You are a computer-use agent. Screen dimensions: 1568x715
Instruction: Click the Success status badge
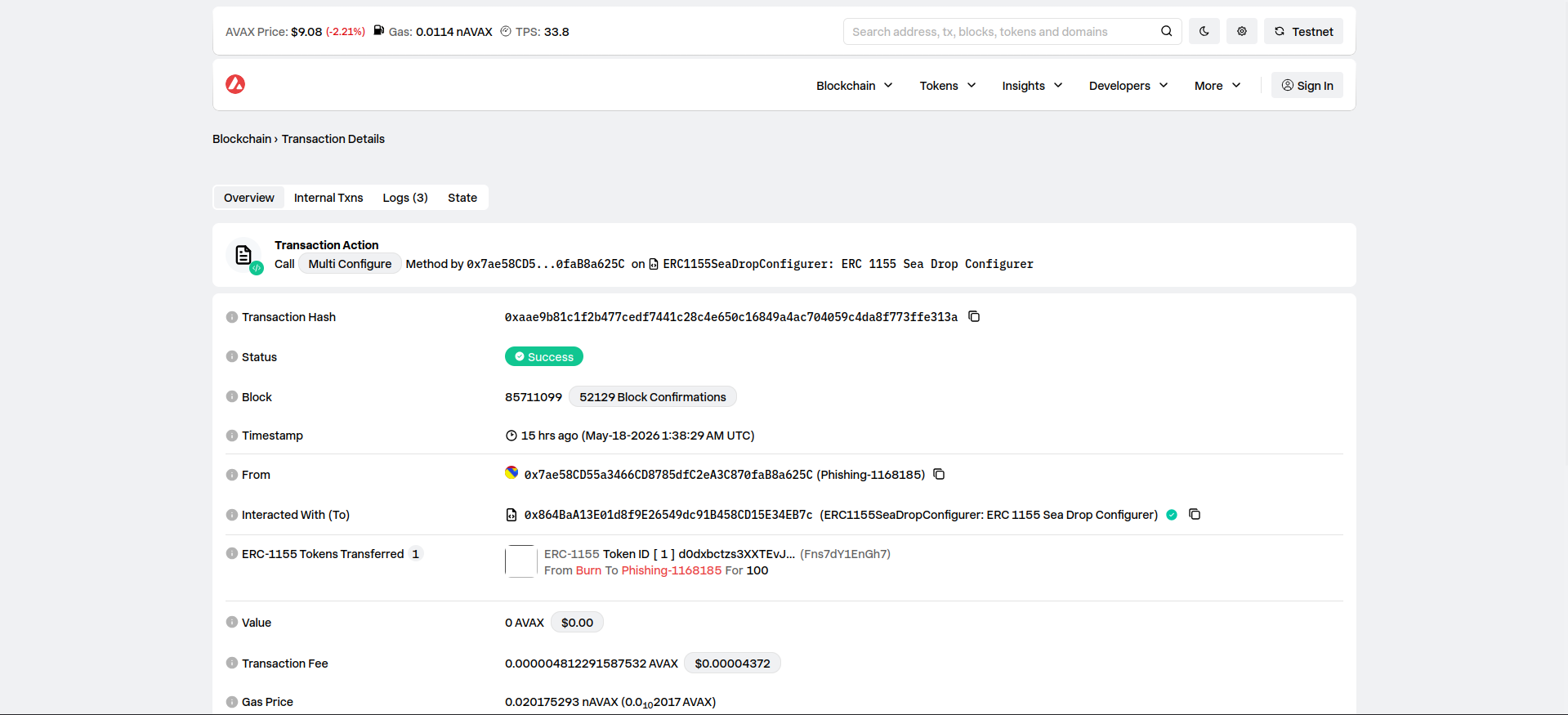click(544, 357)
